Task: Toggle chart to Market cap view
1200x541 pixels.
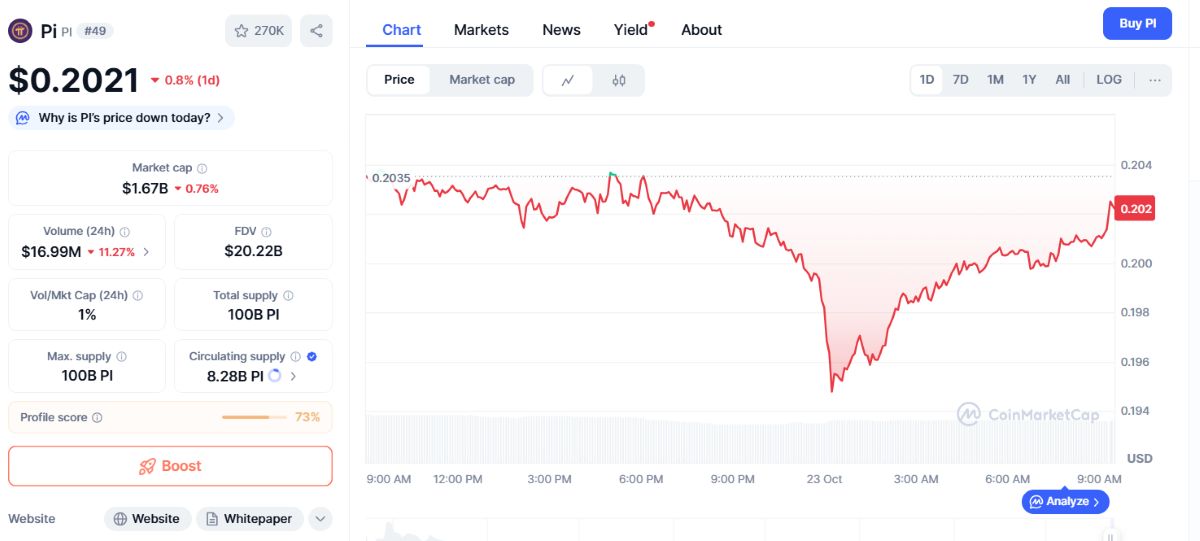Action: coord(482,80)
